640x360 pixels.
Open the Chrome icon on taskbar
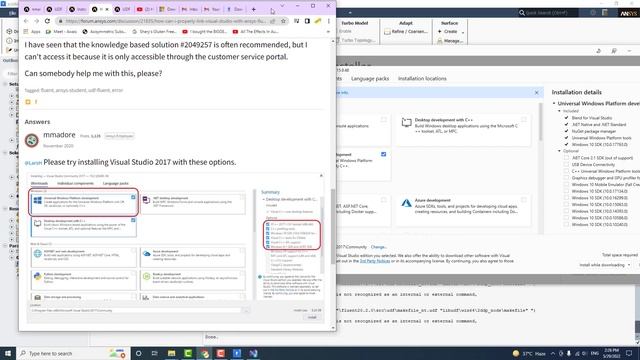click(204, 353)
